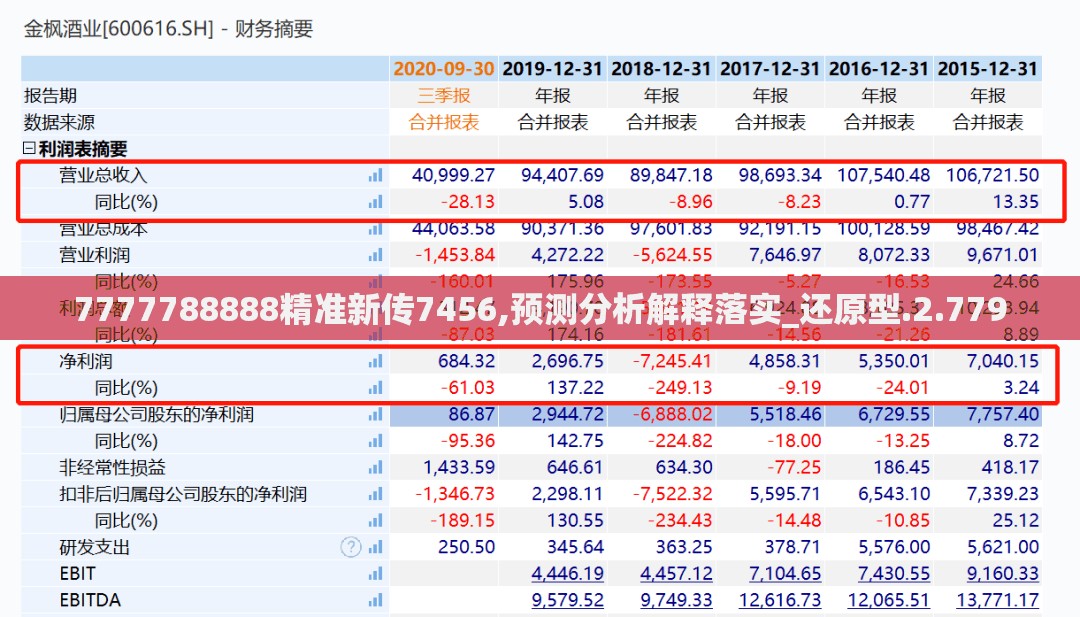Open EBITDA value 9,579.52 link

tap(568, 600)
